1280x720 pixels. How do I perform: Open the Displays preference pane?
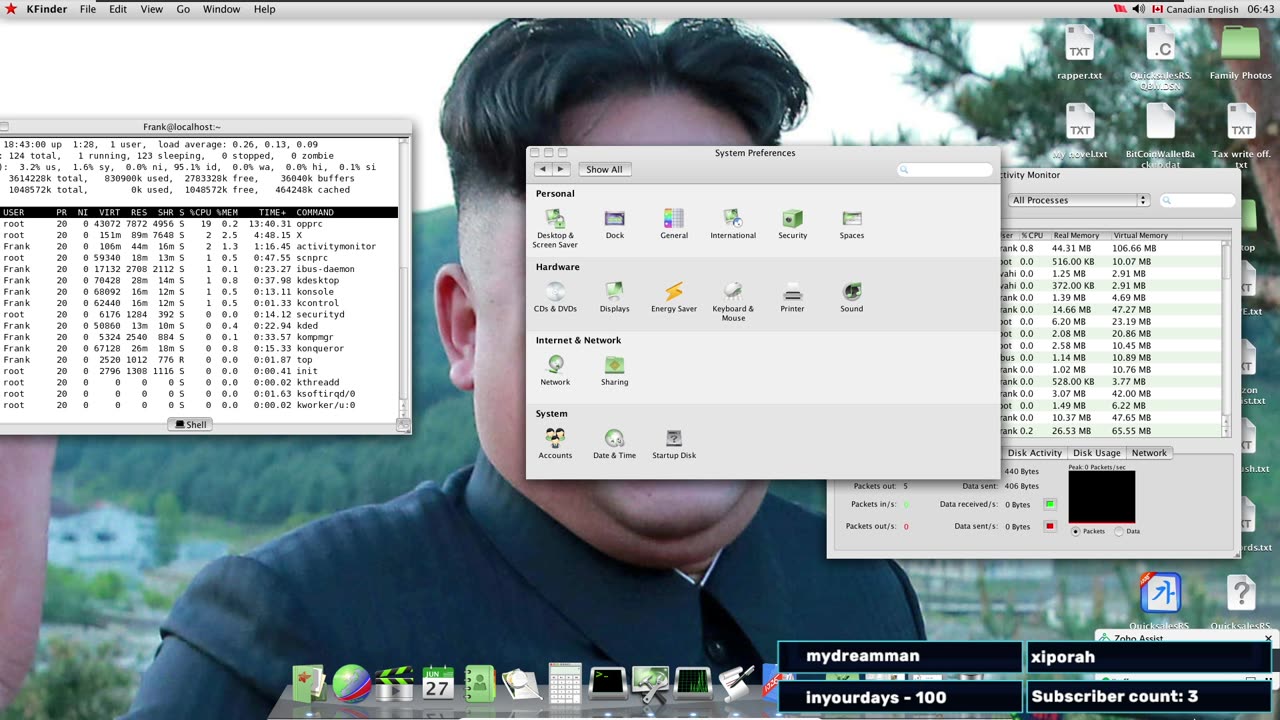tap(614, 297)
